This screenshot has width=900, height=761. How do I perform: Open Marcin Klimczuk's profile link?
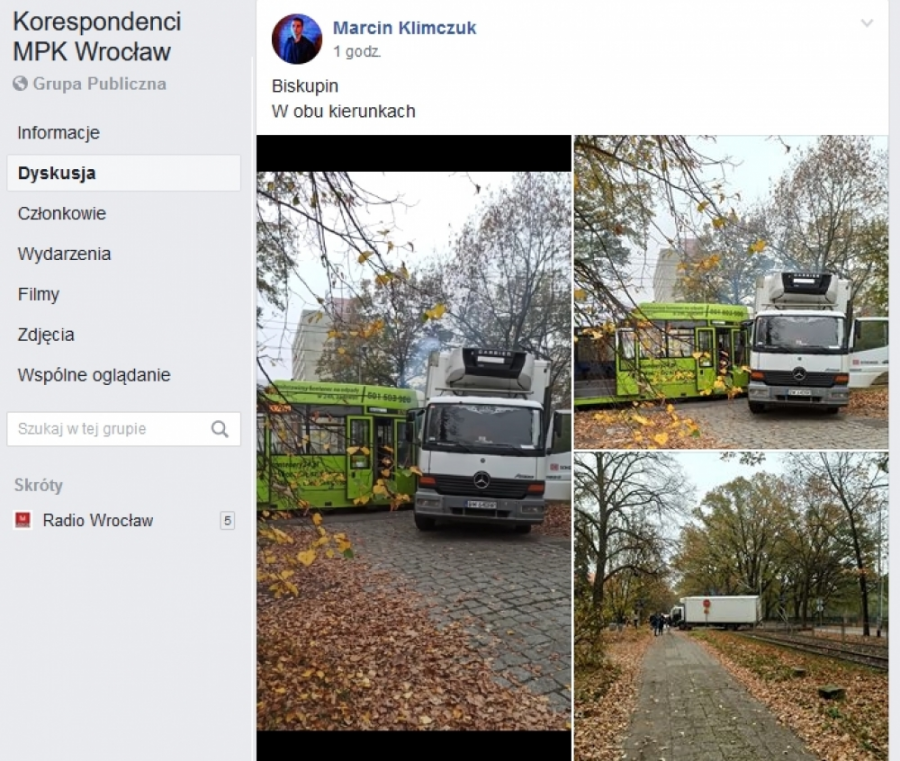405,28
